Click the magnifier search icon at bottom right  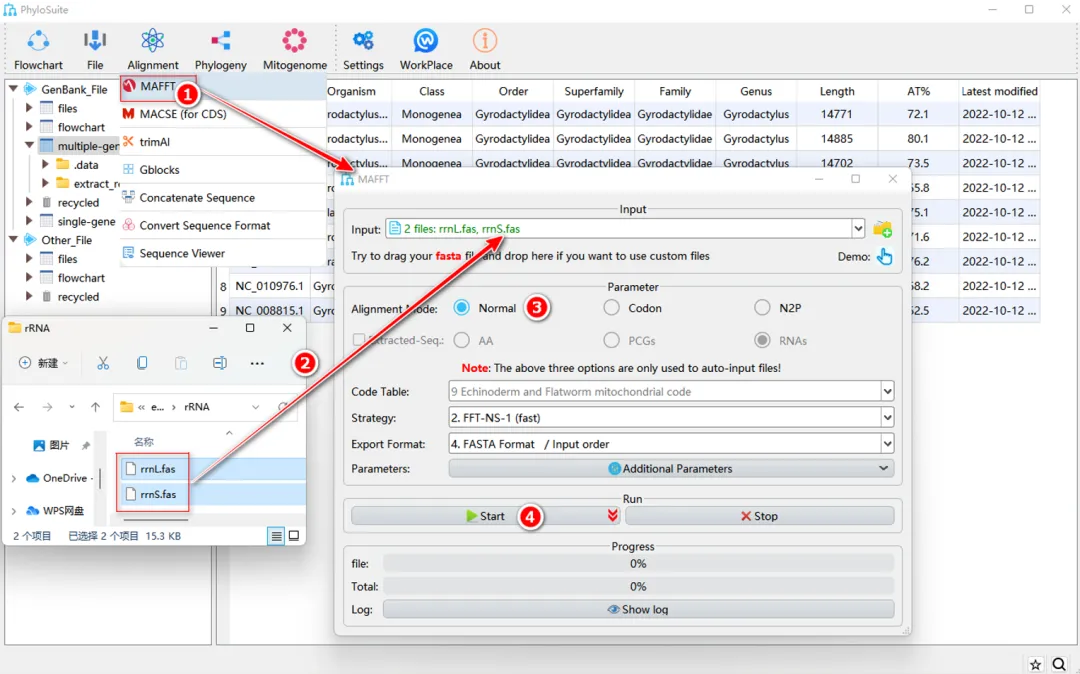coord(1059,664)
